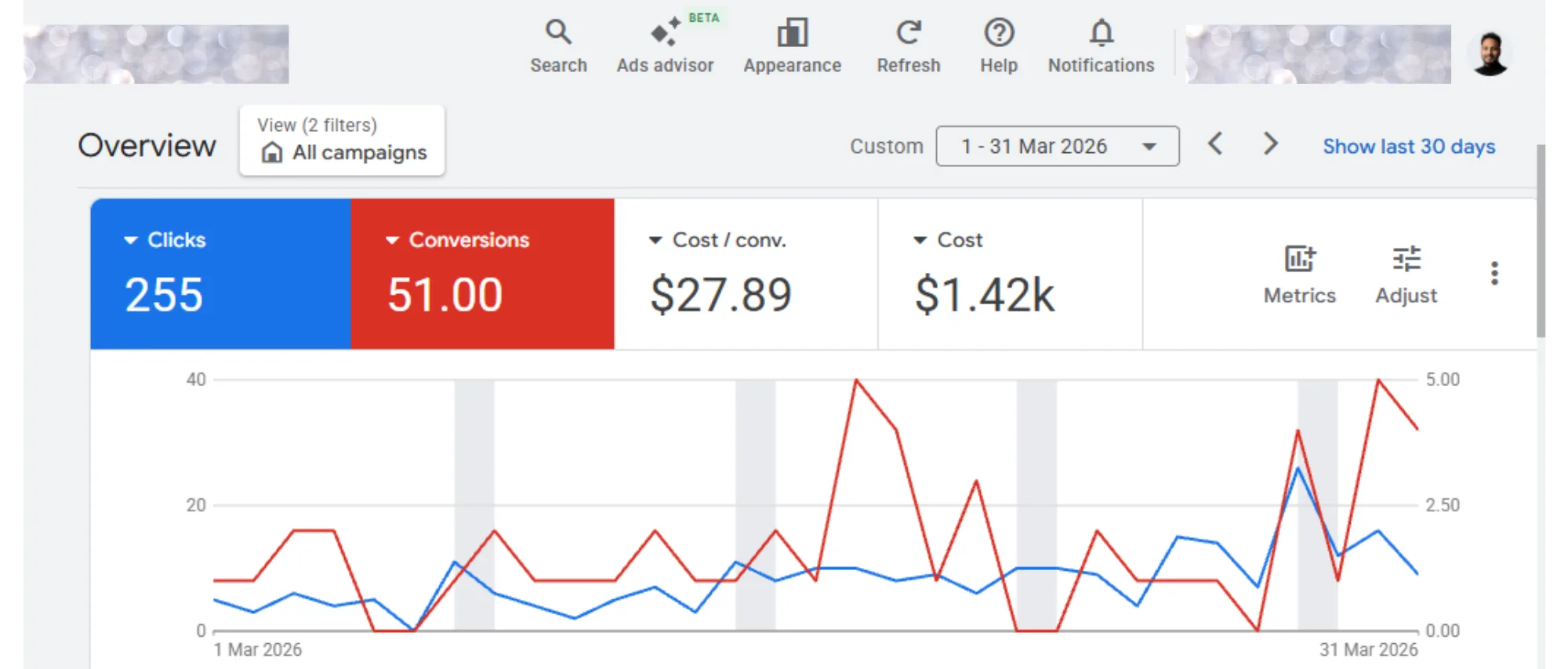Open the Adjust chart options

point(1406,275)
